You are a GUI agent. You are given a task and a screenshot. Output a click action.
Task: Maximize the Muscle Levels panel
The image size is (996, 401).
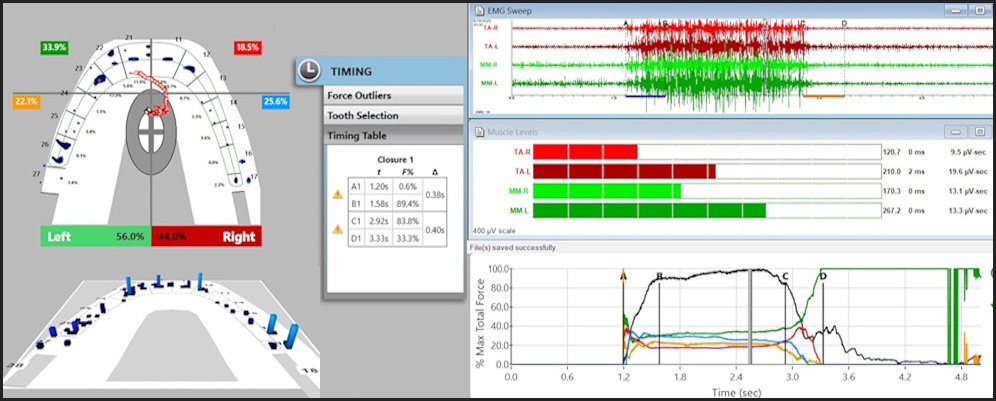(x=979, y=132)
